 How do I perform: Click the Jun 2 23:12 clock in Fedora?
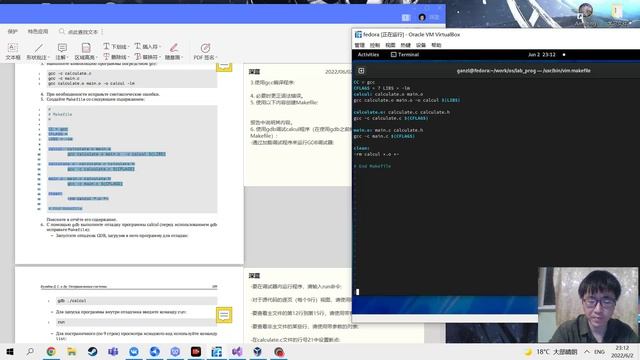click(x=542, y=55)
